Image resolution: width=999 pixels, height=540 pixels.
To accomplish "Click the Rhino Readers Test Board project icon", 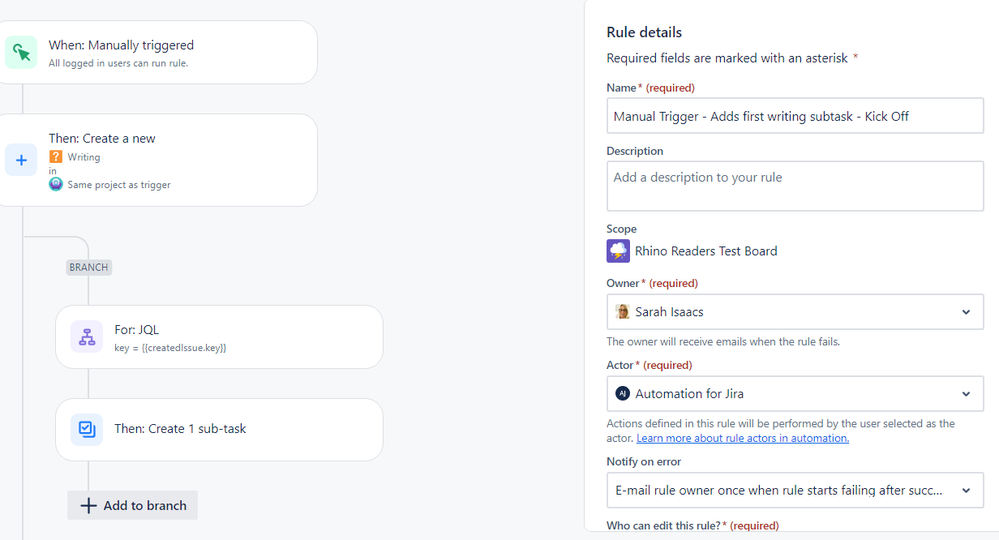I will (x=618, y=251).
